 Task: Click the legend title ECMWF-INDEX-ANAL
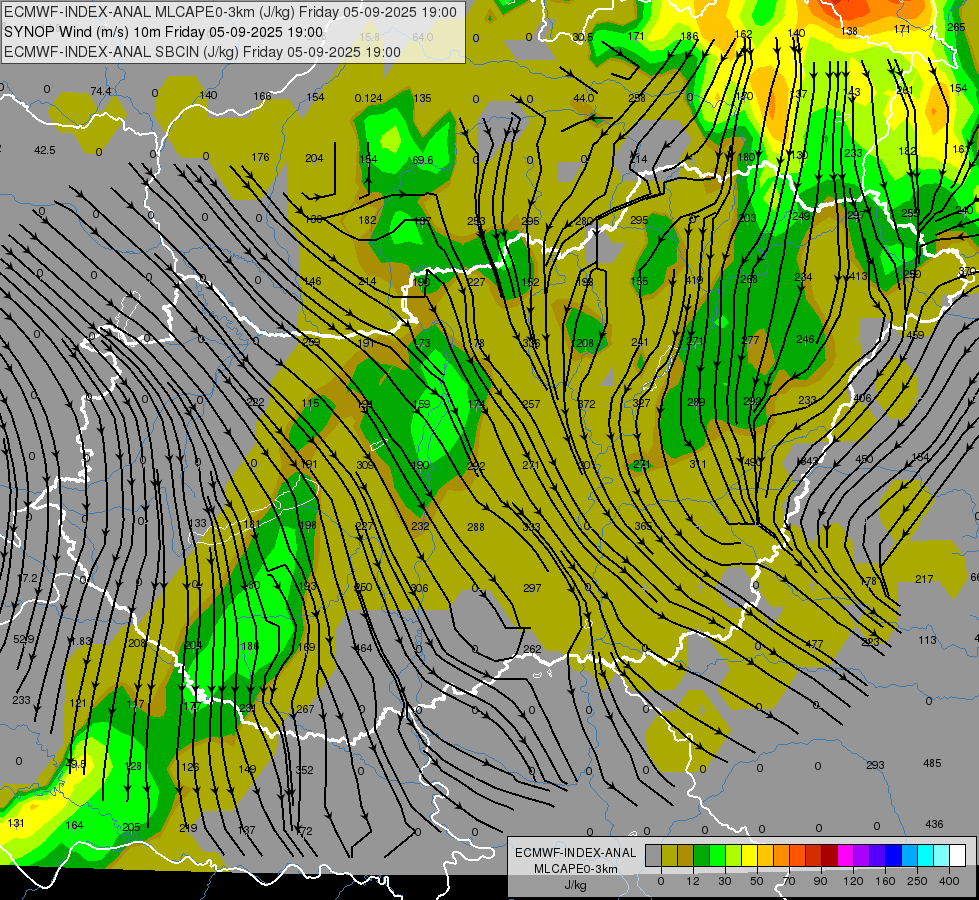pyautogui.click(x=576, y=853)
